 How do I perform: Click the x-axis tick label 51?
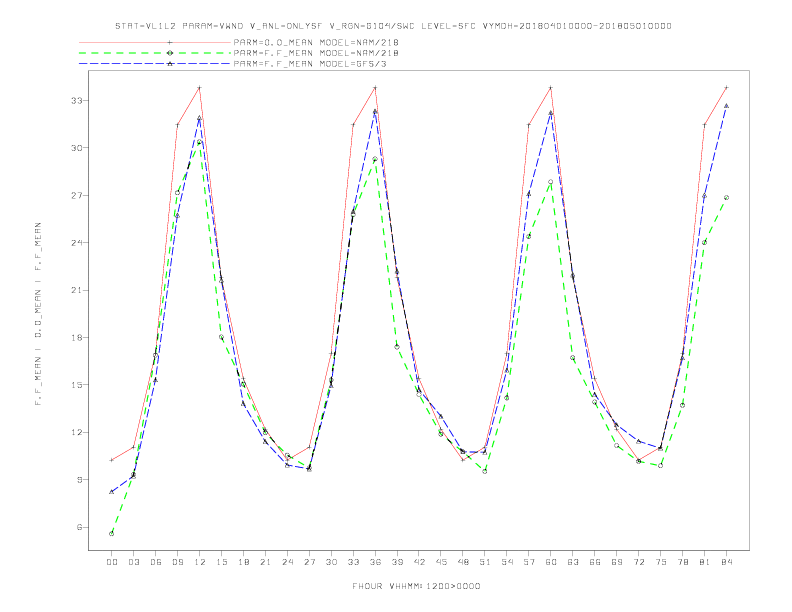[x=485, y=562]
